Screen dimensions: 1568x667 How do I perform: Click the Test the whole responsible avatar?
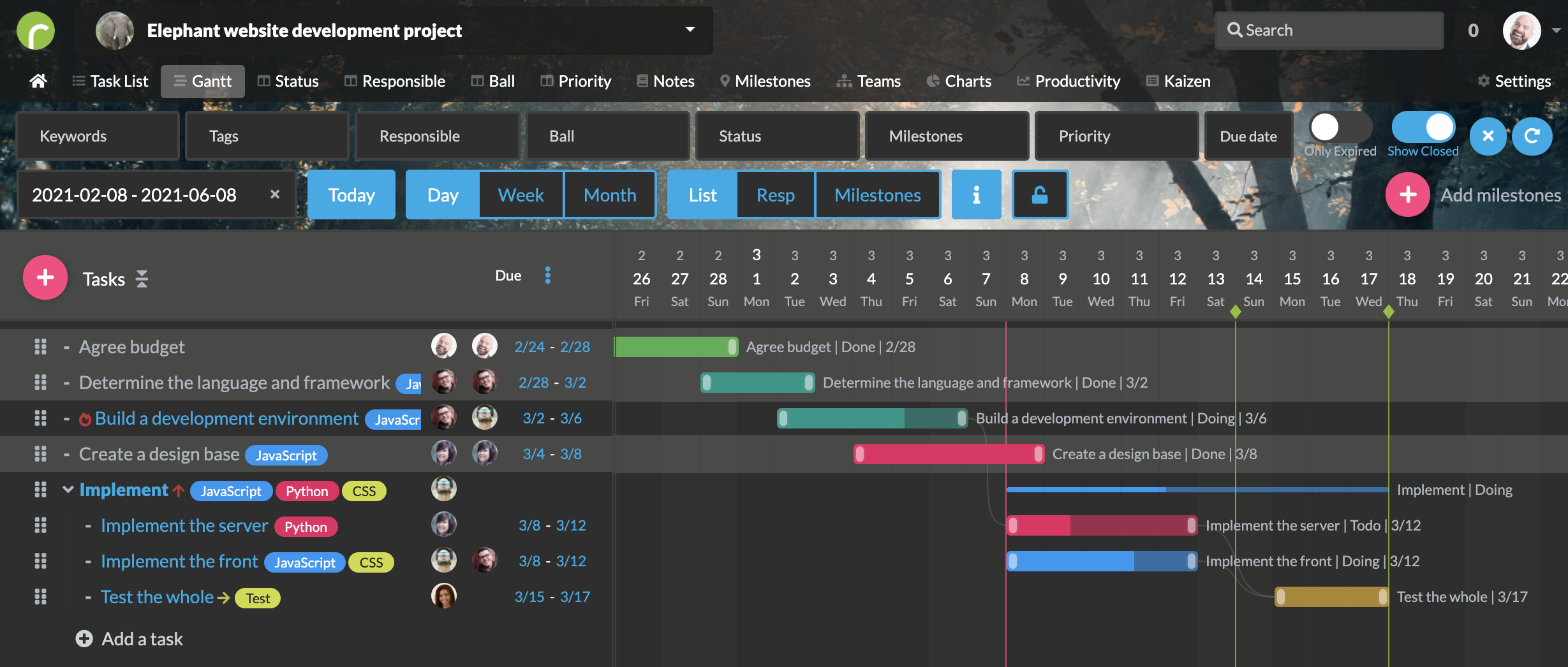[444, 596]
